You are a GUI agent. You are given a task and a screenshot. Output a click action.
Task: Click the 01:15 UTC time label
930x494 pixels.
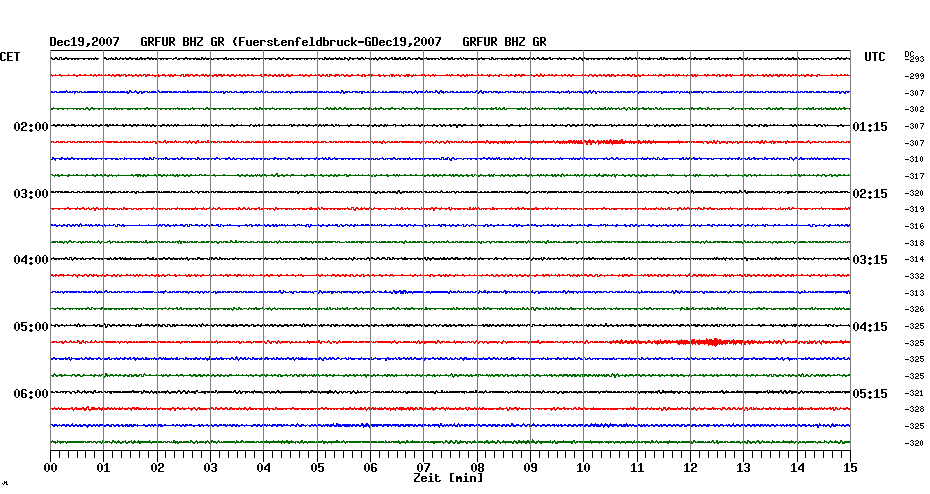pos(870,127)
